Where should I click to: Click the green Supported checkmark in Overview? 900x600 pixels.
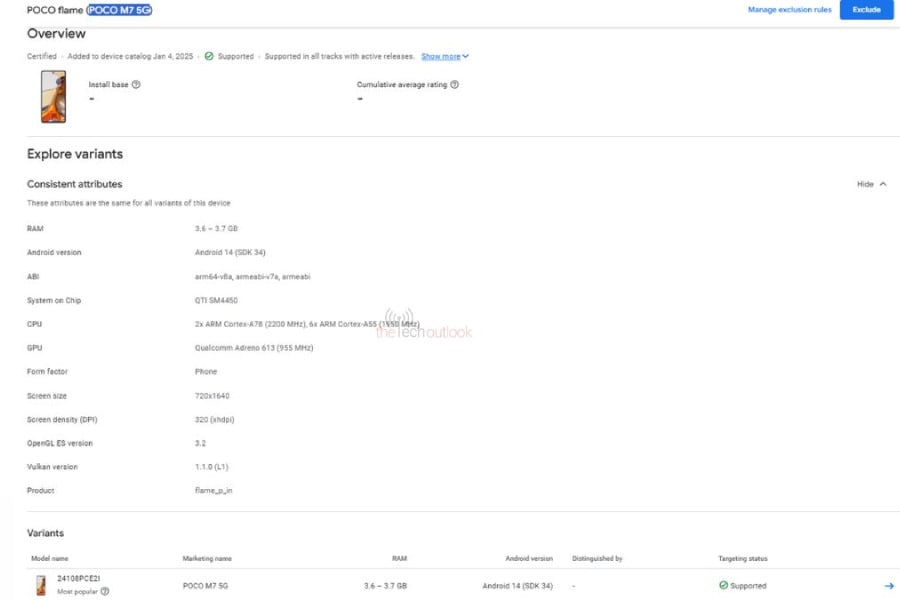[209, 56]
